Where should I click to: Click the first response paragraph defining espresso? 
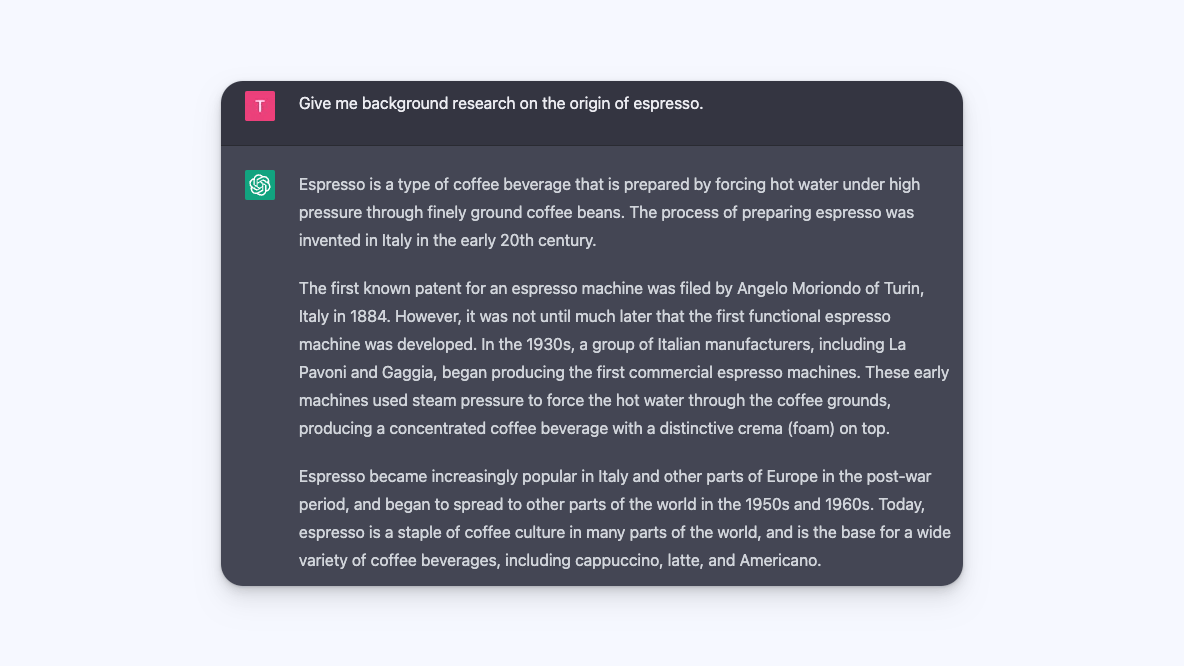[609, 212]
